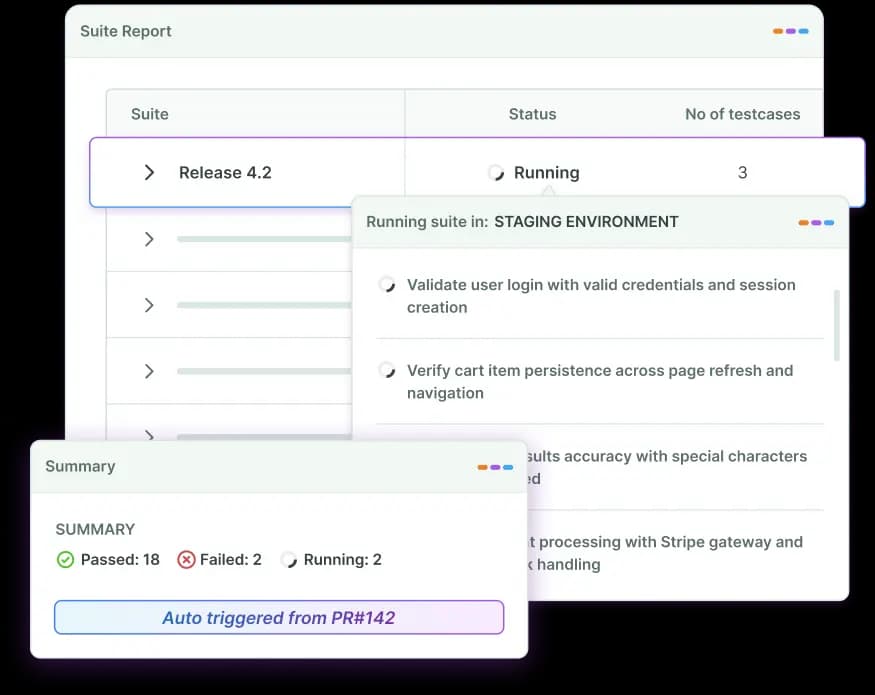The image size is (875, 695).
Task: Click the three colored dots in Suite Report header
Action: pyautogui.click(x=791, y=31)
